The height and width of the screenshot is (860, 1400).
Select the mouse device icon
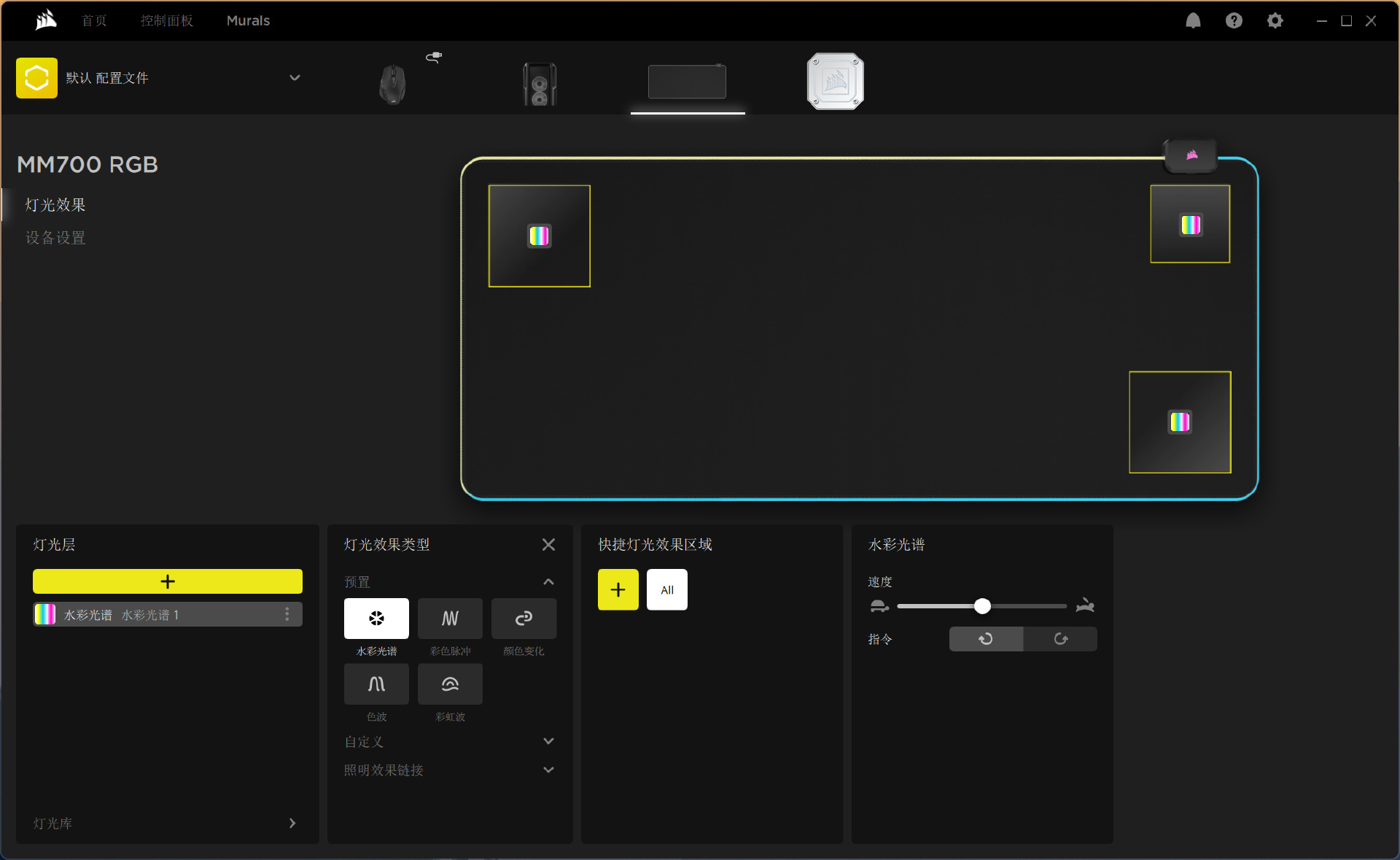pos(393,83)
